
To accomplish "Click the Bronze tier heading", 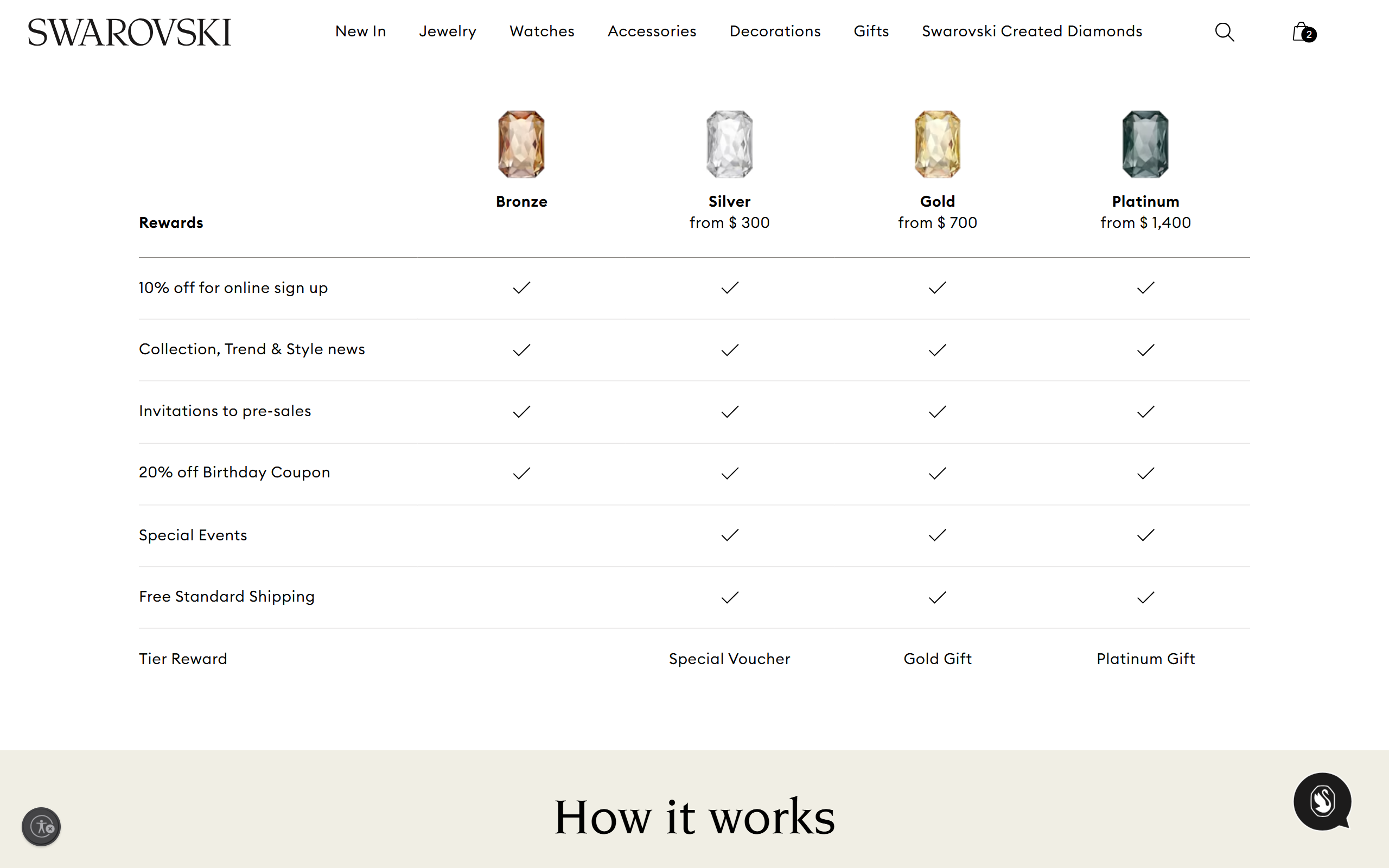I will [521, 201].
